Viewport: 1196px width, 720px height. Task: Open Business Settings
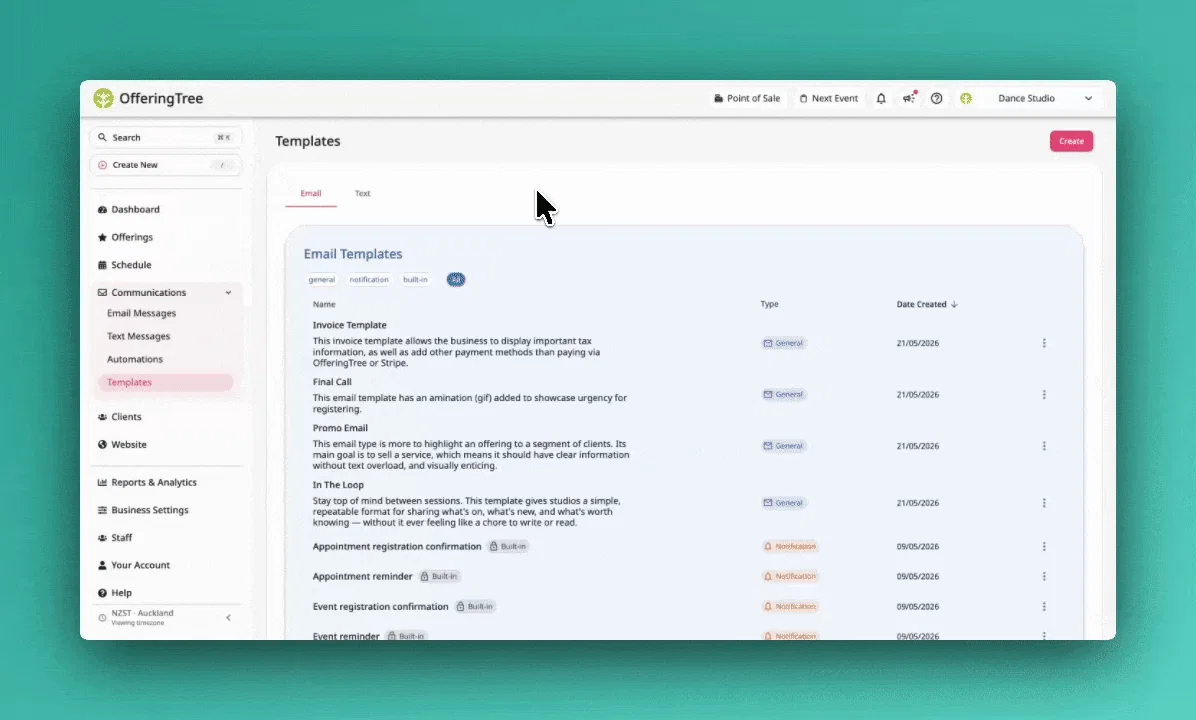click(x=150, y=509)
